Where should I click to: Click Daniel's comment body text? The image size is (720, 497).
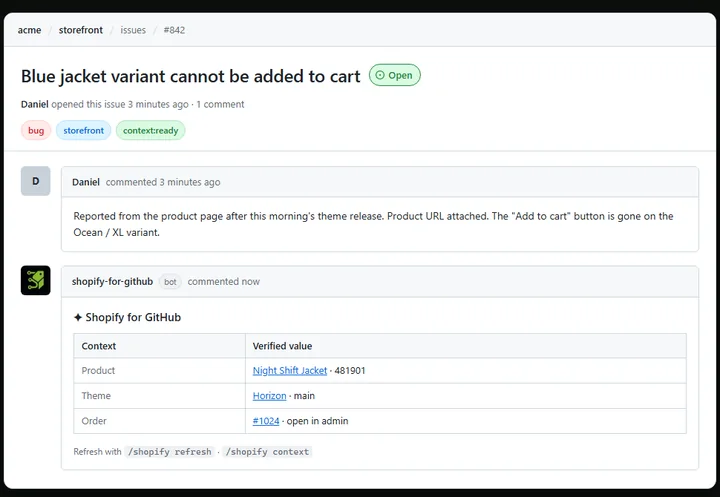(373, 224)
